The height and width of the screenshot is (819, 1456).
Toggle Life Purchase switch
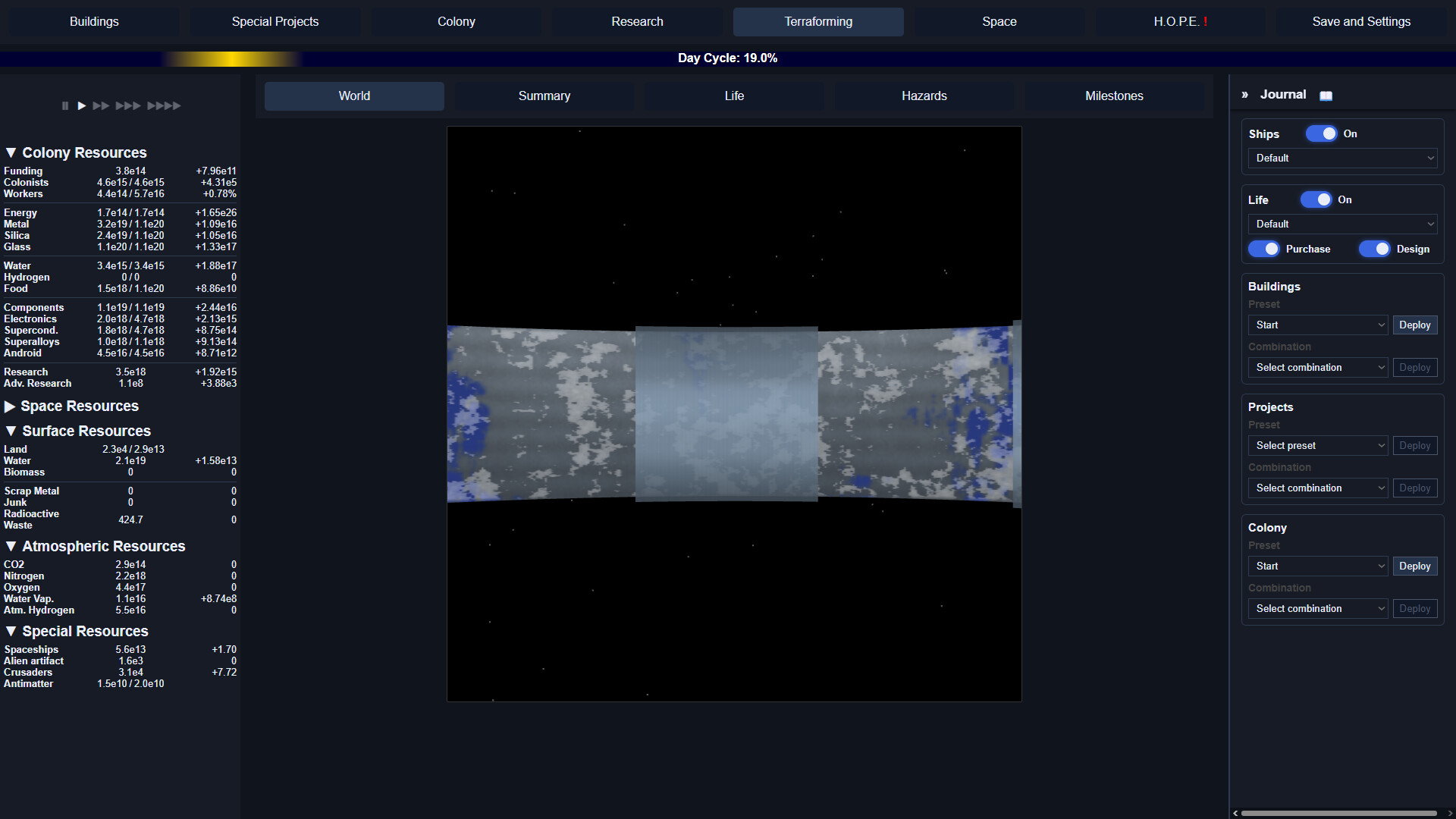pos(1264,249)
